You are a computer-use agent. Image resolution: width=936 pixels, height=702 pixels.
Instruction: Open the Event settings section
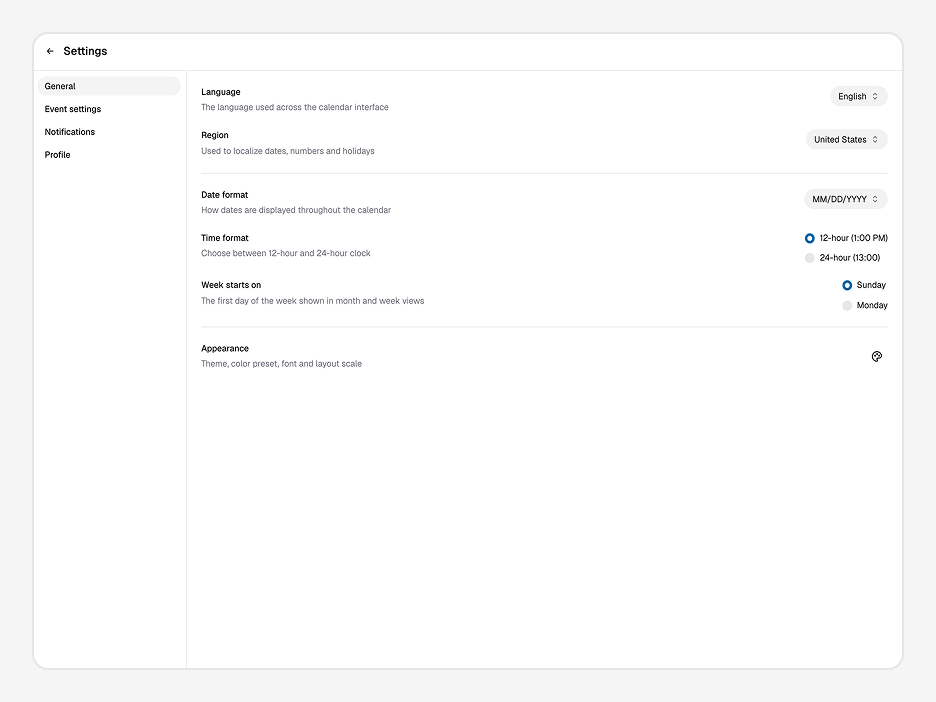pyautogui.click(x=109, y=109)
